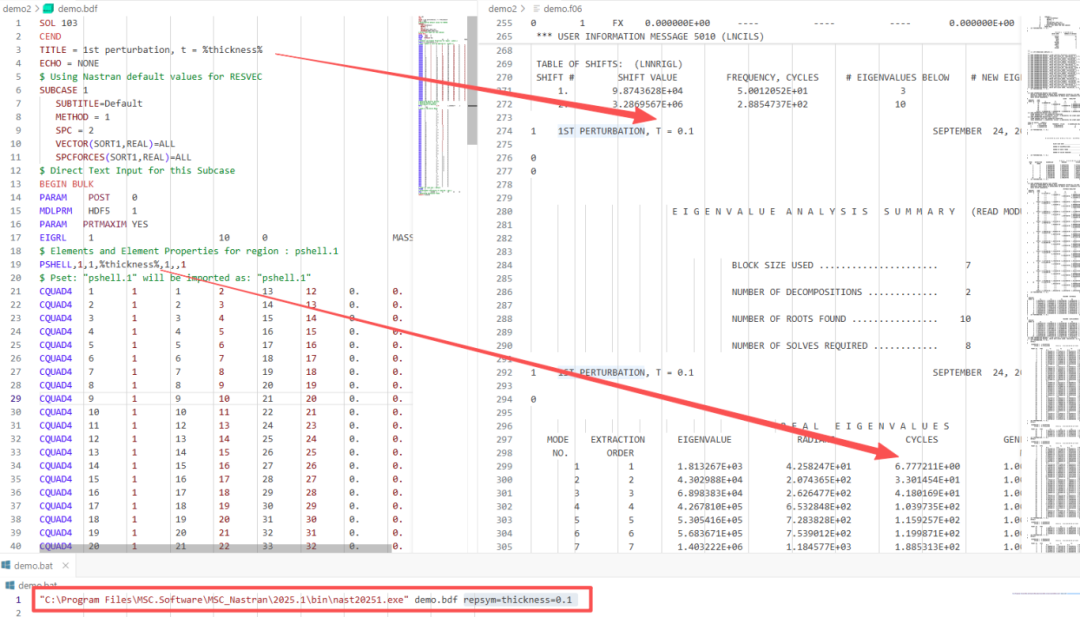This screenshot has width=1080, height=617.
Task: Open demo2 folder breadcrumb above demo.f06
Action: (502, 8)
